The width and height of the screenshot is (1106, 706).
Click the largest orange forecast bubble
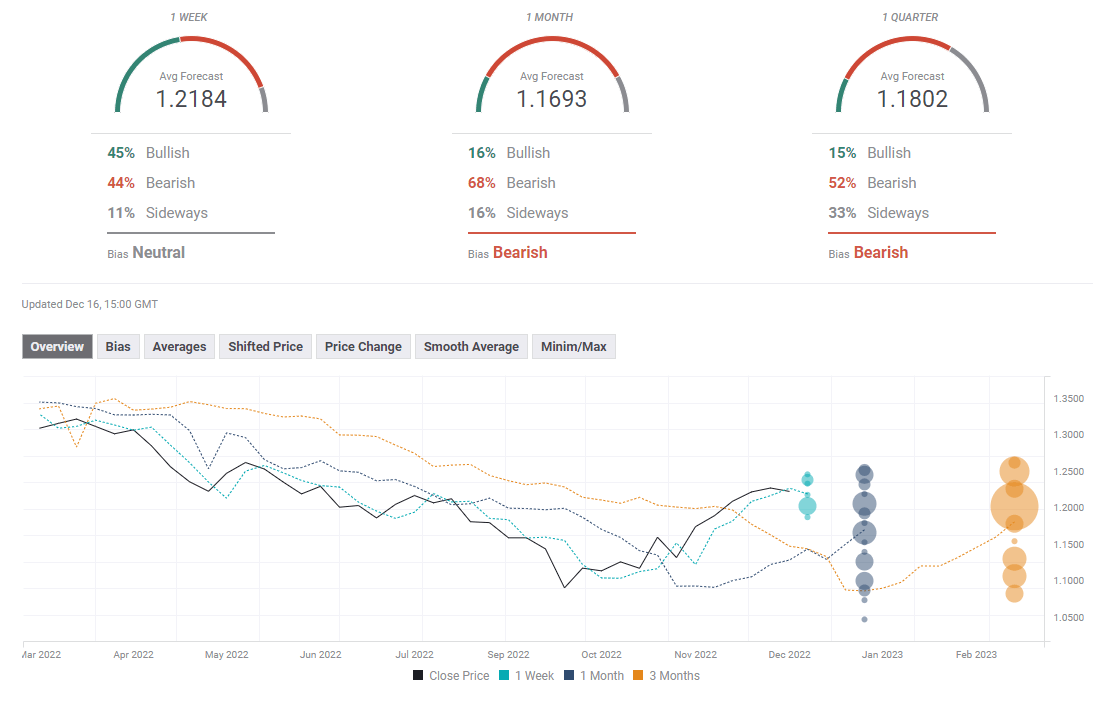(1014, 507)
